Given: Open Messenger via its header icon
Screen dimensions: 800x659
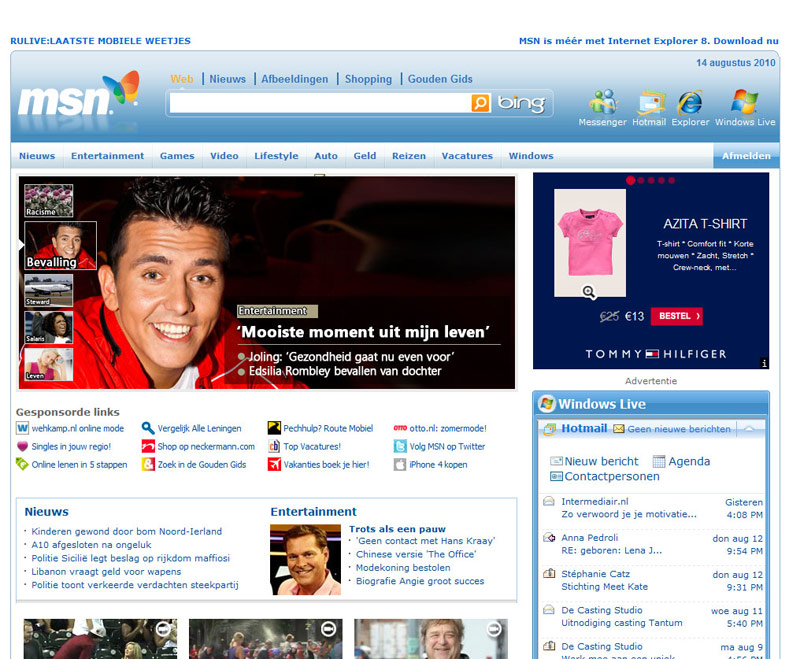Looking at the screenshot, I should click(602, 102).
